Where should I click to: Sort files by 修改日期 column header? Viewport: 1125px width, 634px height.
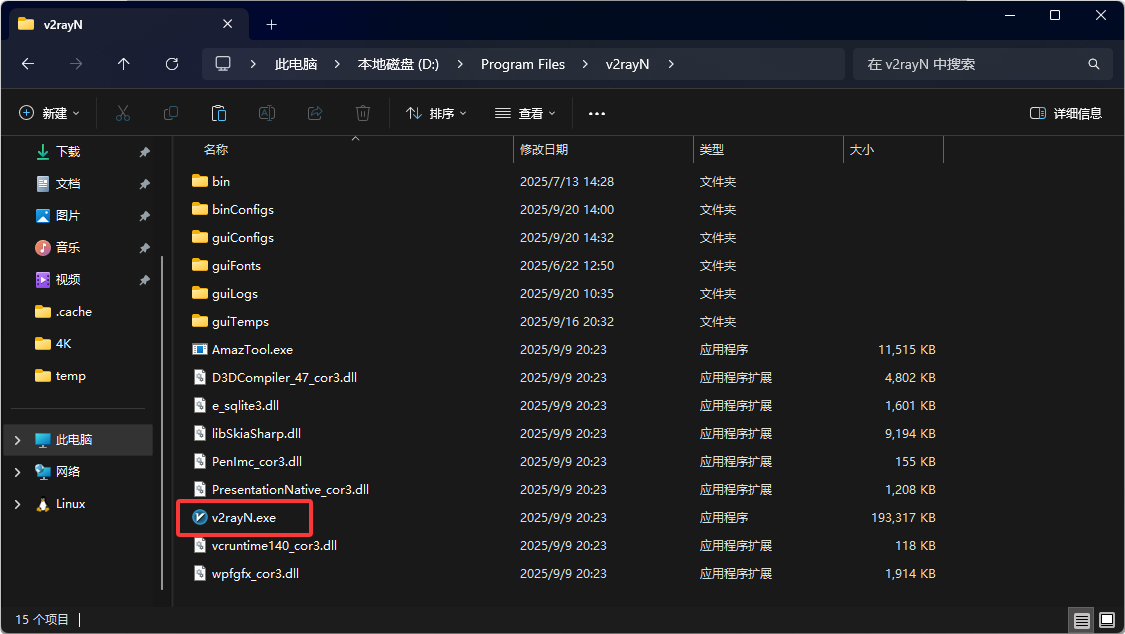point(544,150)
